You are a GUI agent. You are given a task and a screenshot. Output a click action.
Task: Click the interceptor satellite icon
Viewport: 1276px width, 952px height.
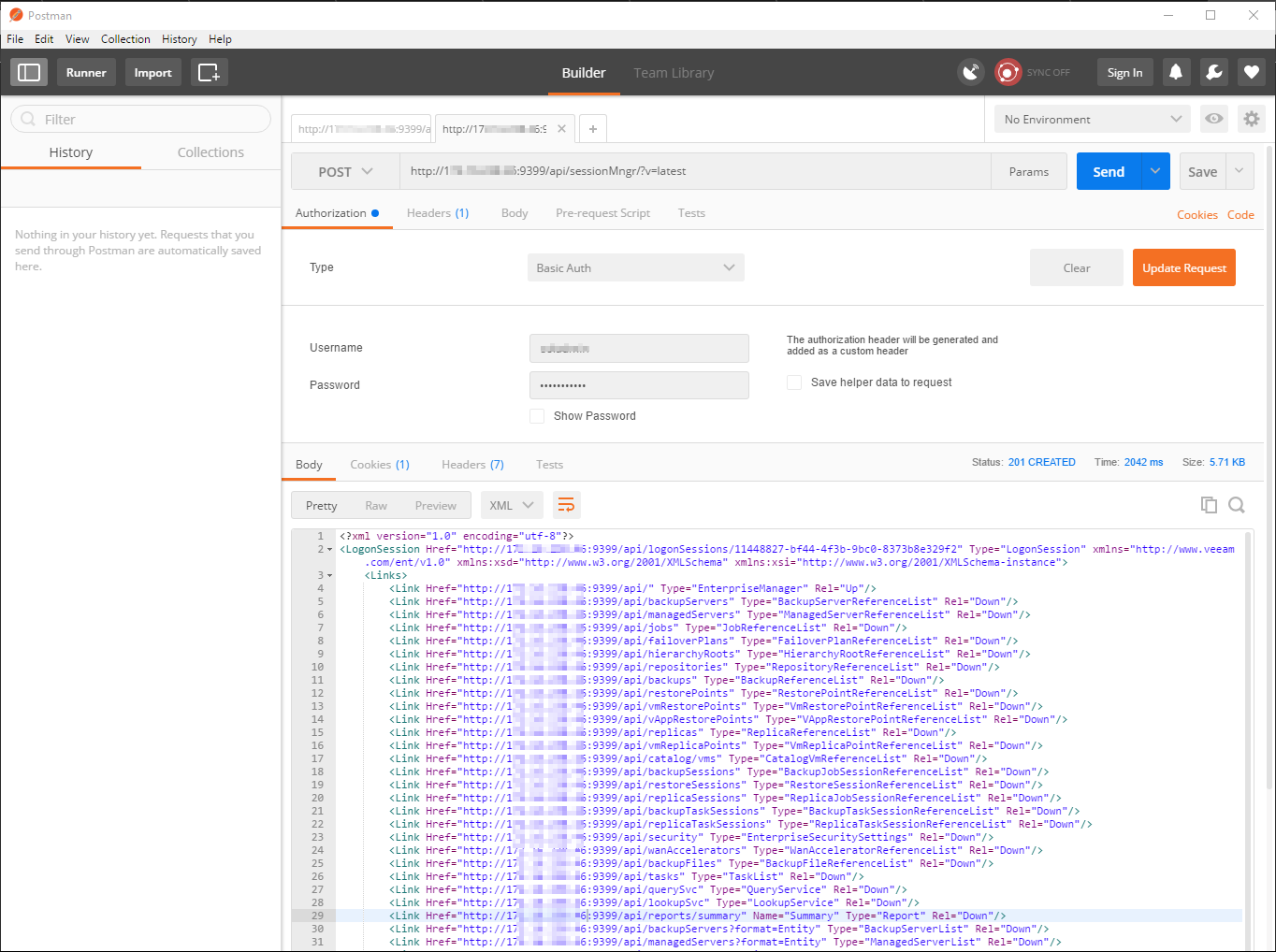[971, 72]
